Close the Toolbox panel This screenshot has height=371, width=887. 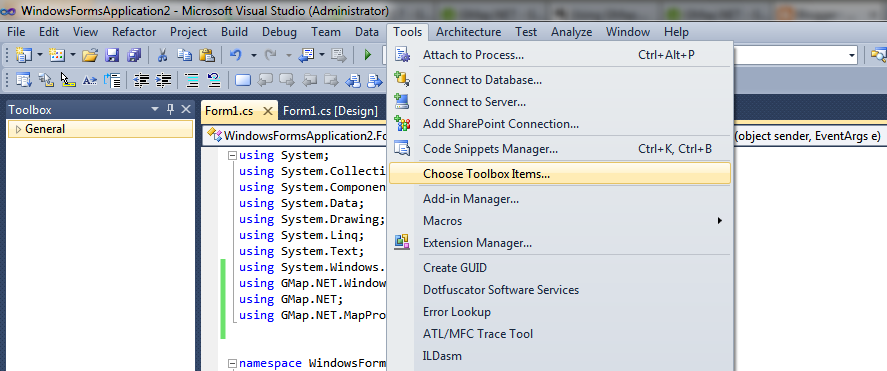(186, 110)
